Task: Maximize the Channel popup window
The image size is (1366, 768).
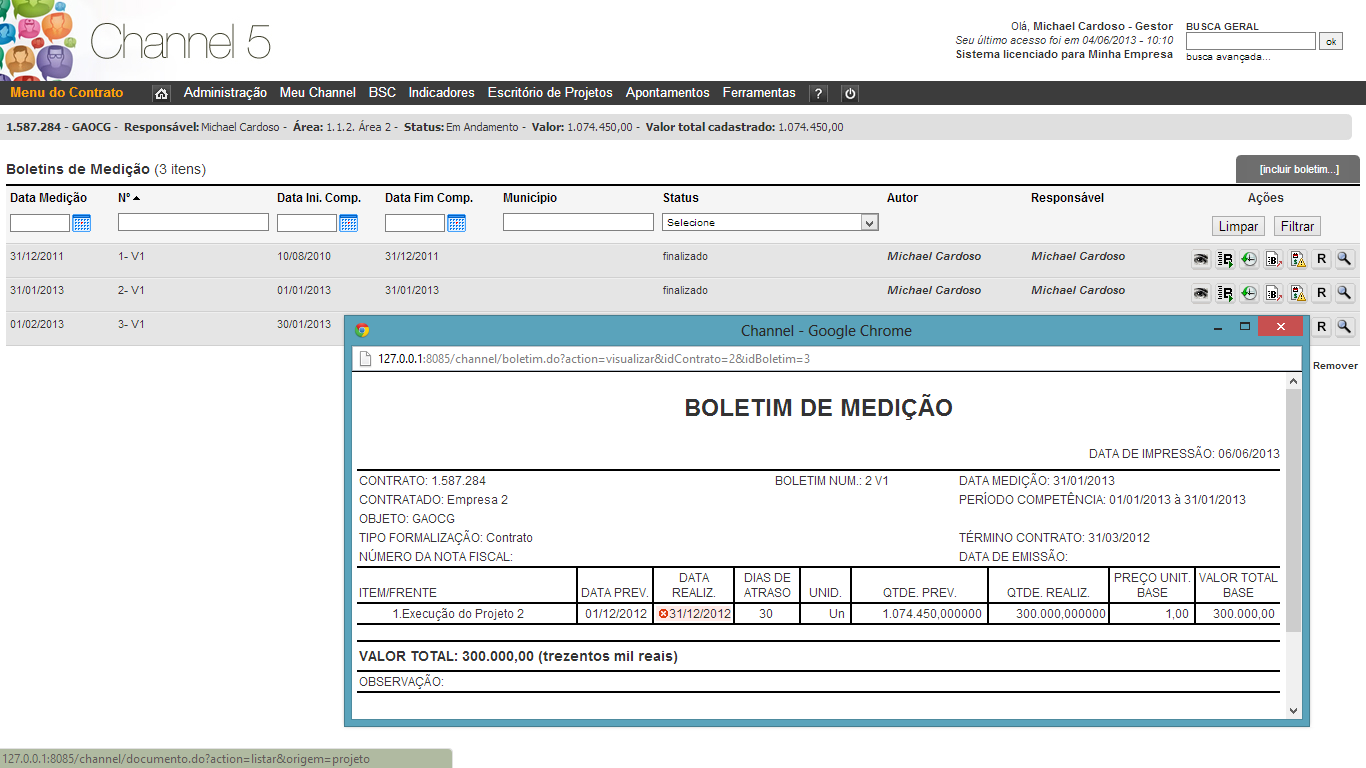Action: pyautogui.click(x=1245, y=327)
